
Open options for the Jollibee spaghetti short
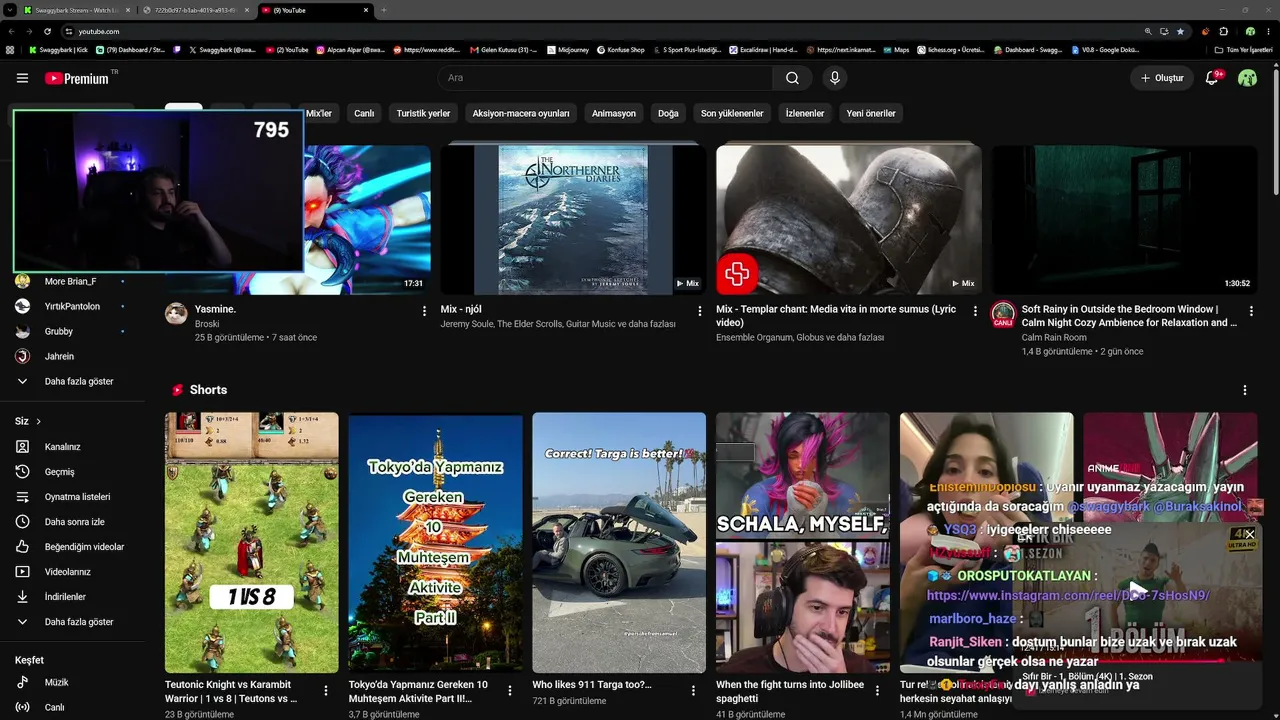click(x=877, y=690)
